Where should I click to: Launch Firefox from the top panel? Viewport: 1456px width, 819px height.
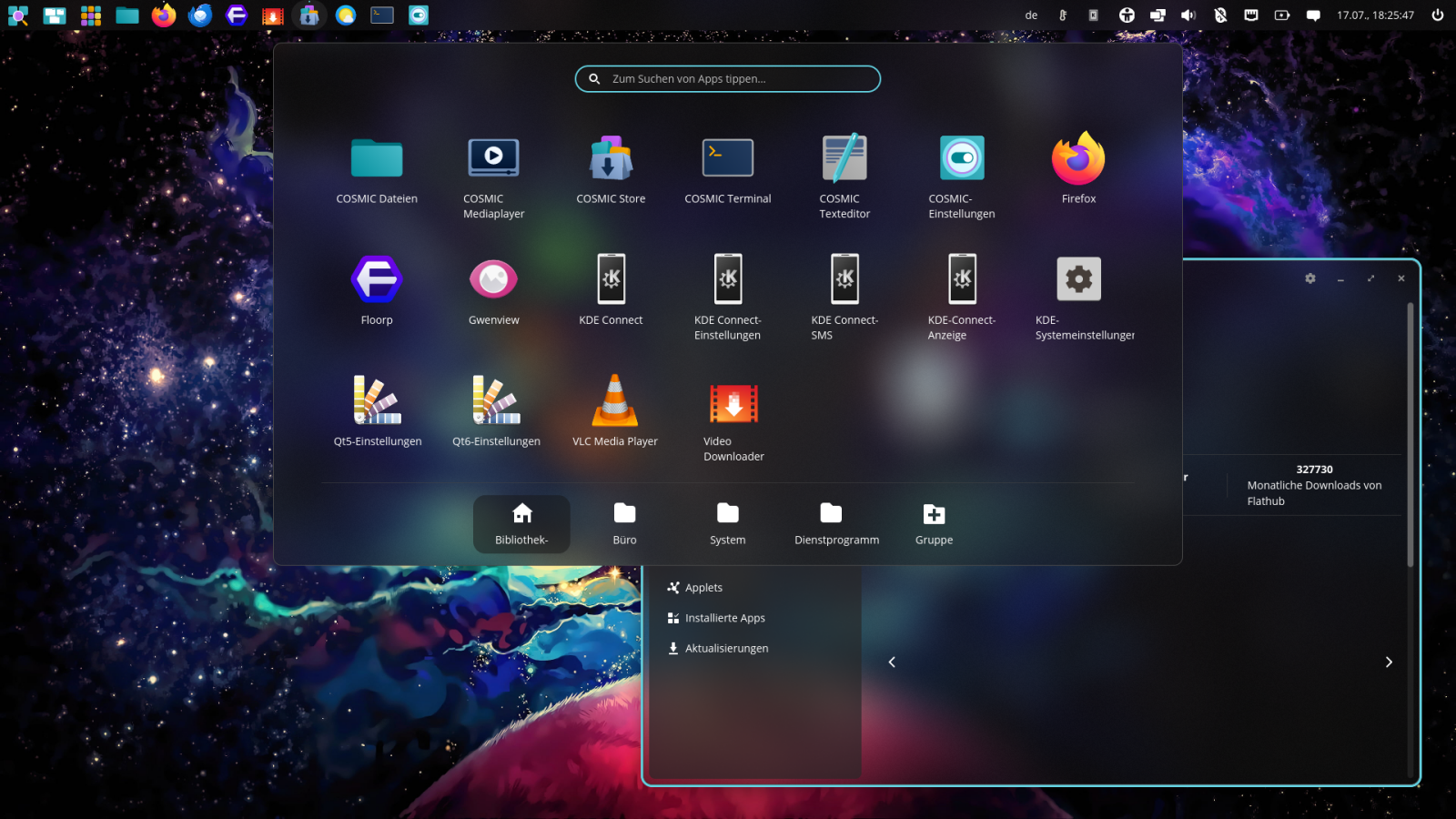coord(164,15)
